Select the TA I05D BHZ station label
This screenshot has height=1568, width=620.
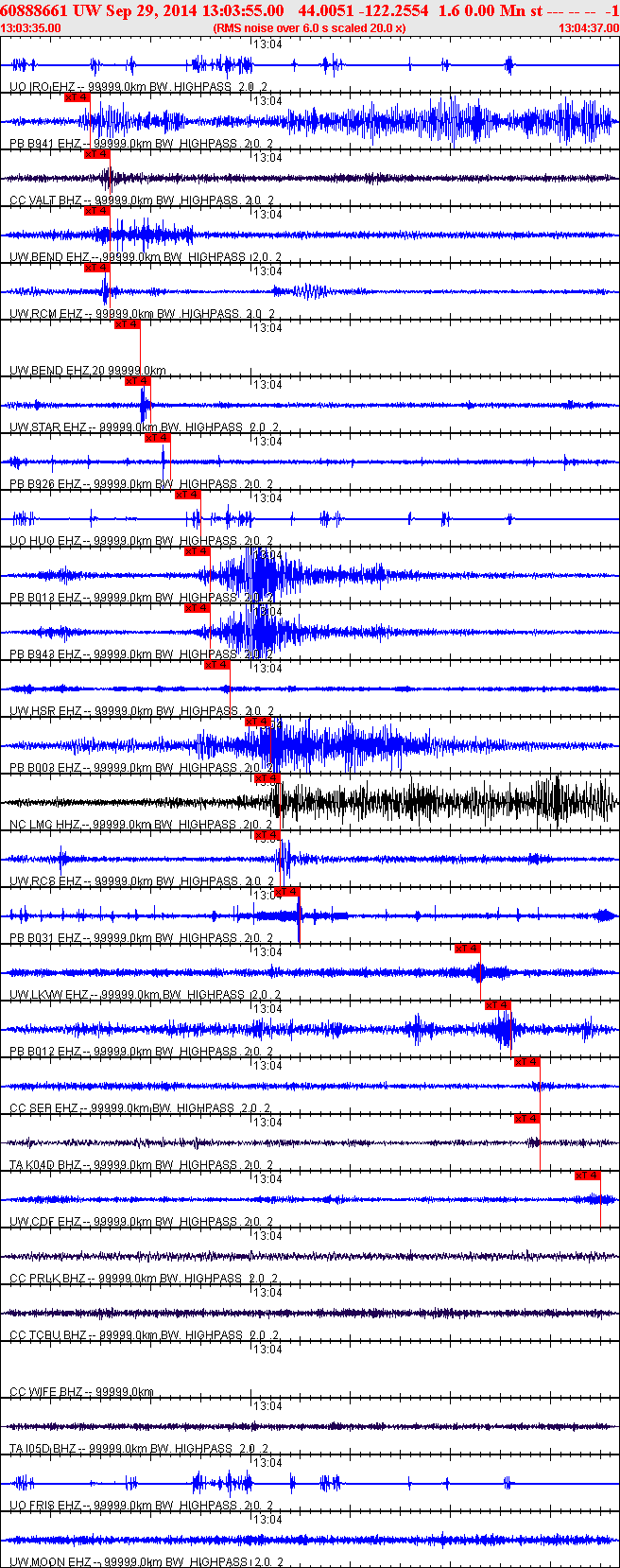coord(139,1449)
